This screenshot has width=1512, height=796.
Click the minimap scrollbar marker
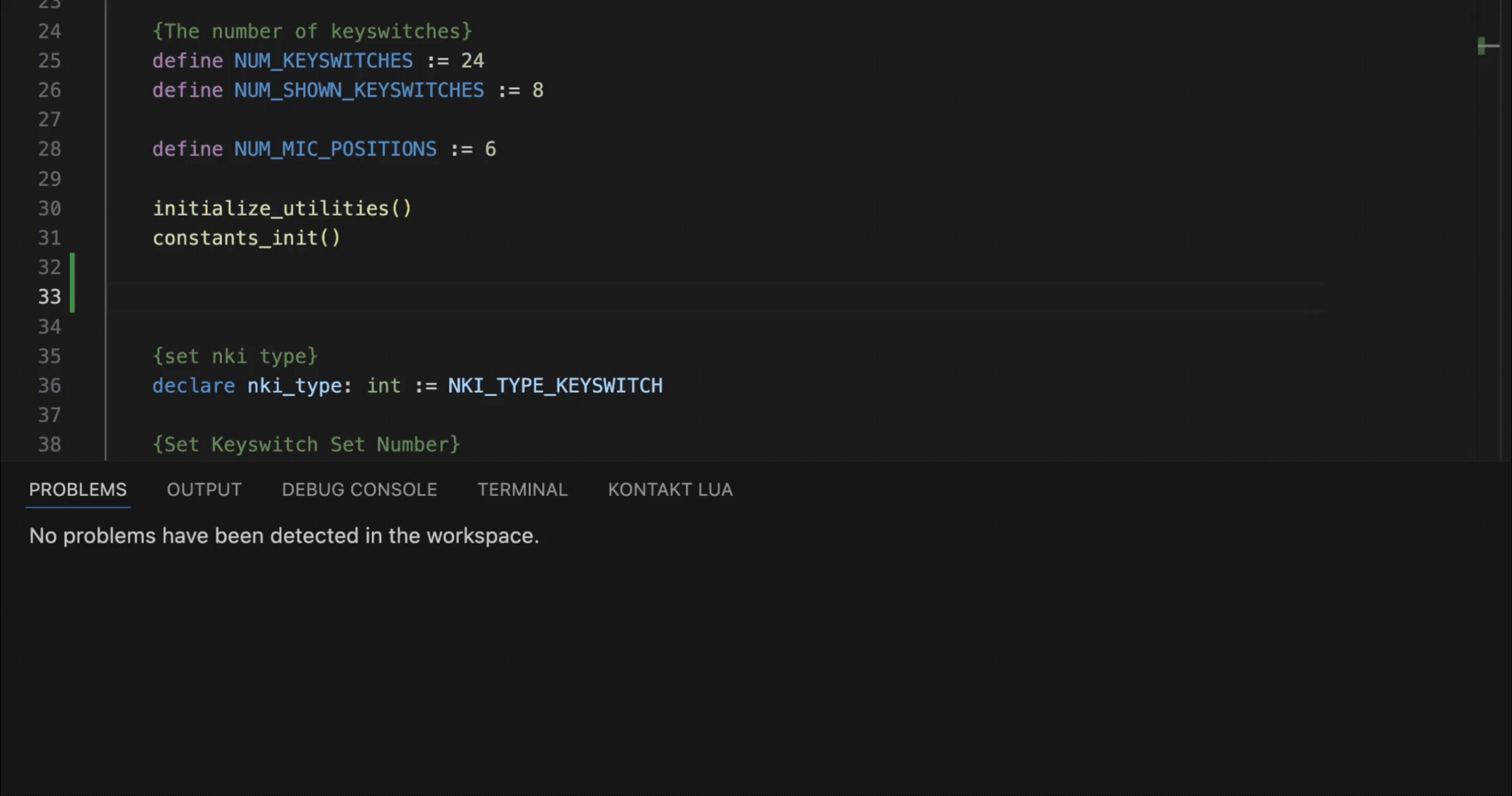point(1488,47)
